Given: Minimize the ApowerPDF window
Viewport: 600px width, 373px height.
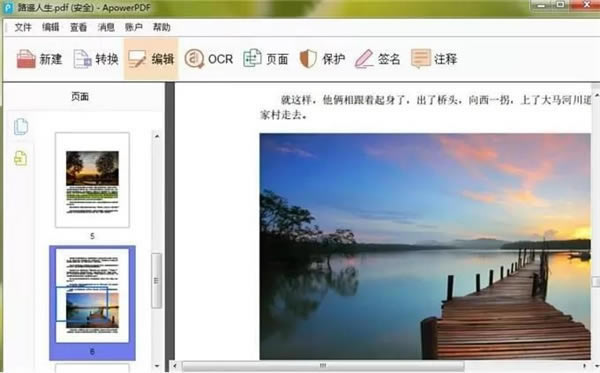Looking at the screenshot, I should click(x=541, y=5).
